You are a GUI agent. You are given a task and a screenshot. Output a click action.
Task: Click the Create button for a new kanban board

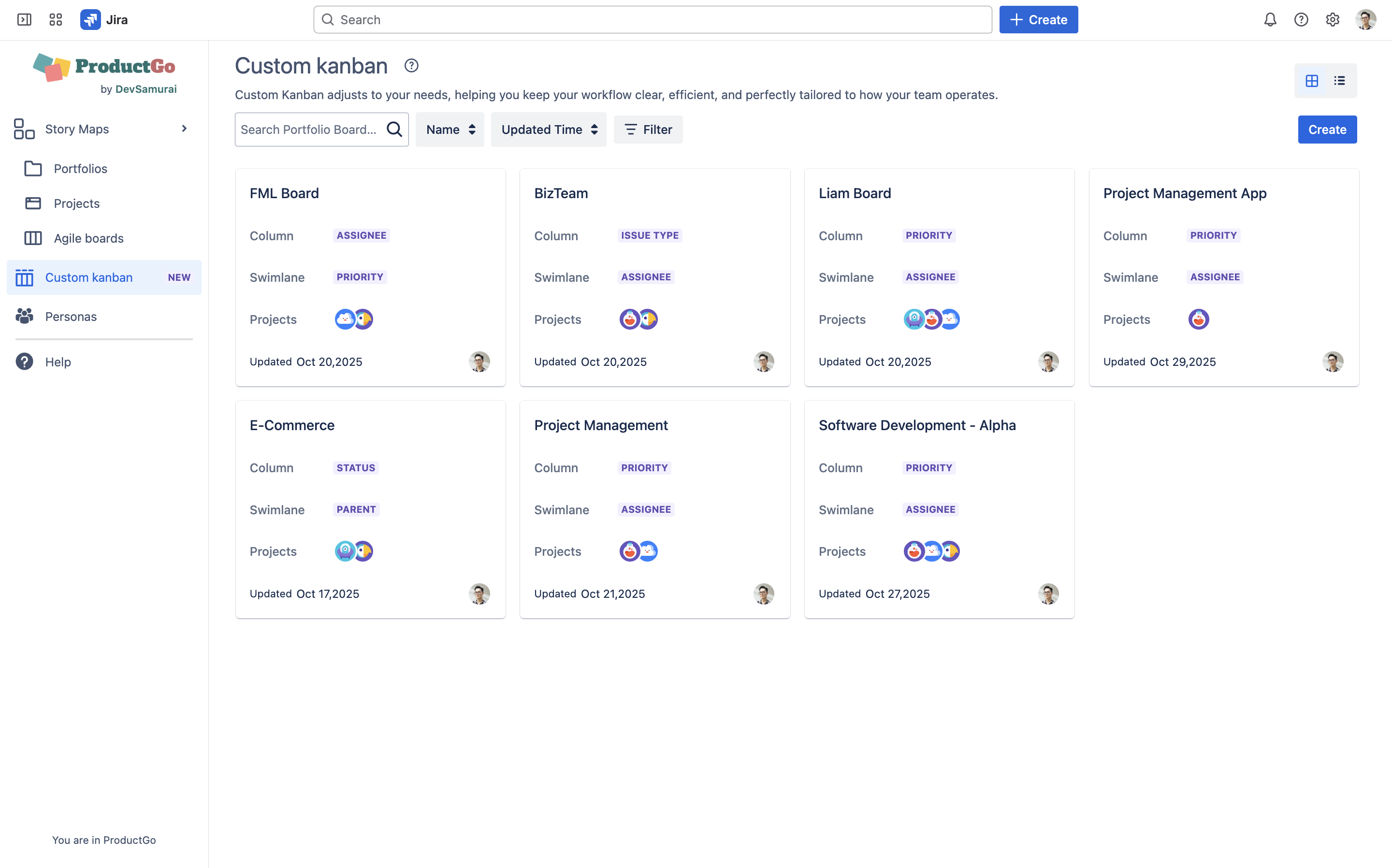coord(1327,130)
